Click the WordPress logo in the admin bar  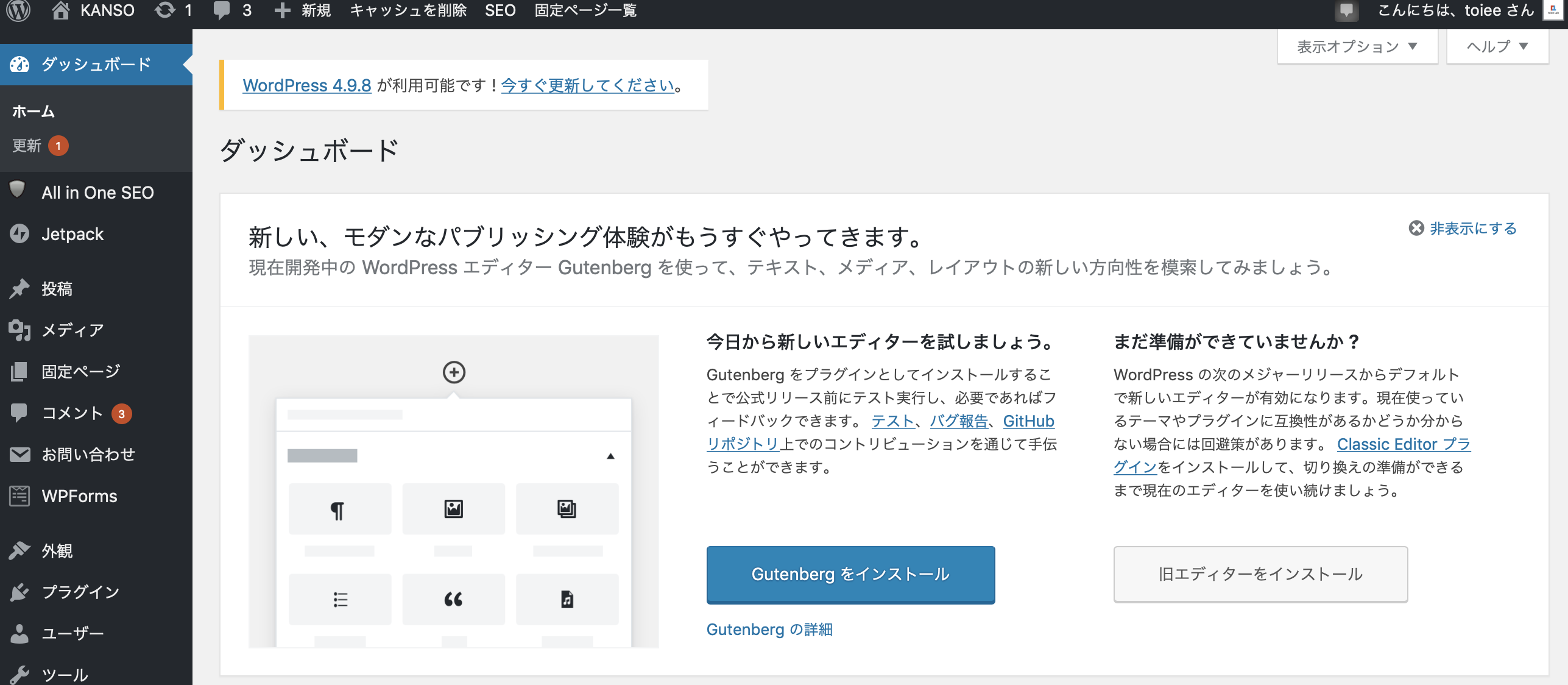pyautogui.click(x=18, y=10)
